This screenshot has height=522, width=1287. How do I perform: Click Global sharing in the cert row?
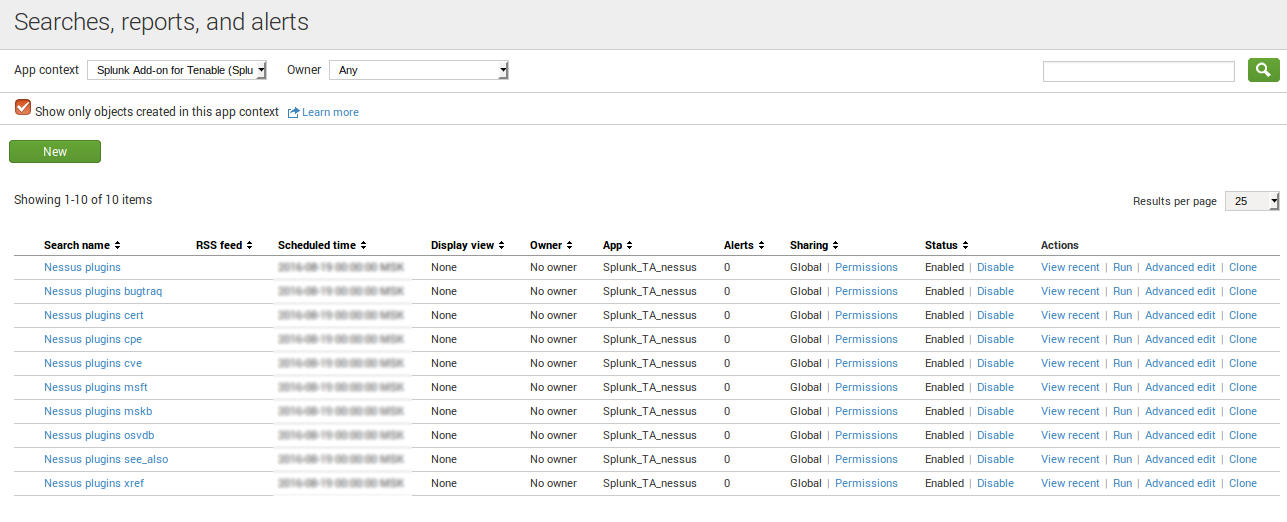pos(806,316)
